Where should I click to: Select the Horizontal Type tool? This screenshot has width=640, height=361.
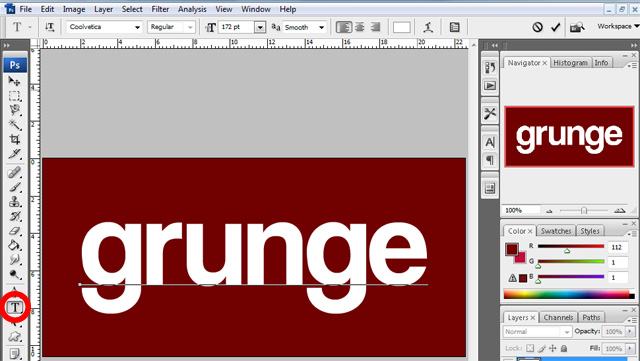(15, 307)
